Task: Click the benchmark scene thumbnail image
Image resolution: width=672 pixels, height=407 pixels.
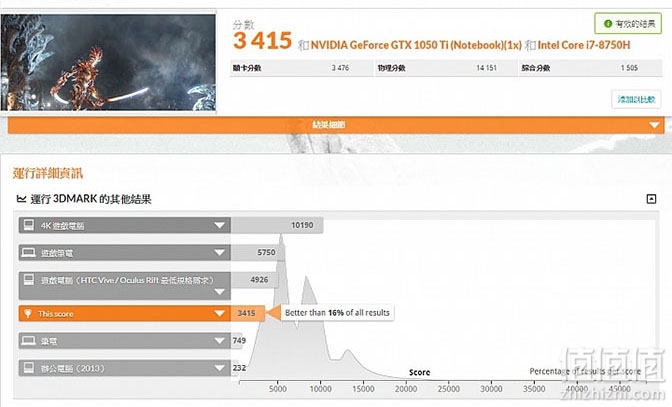Action: click(x=108, y=62)
